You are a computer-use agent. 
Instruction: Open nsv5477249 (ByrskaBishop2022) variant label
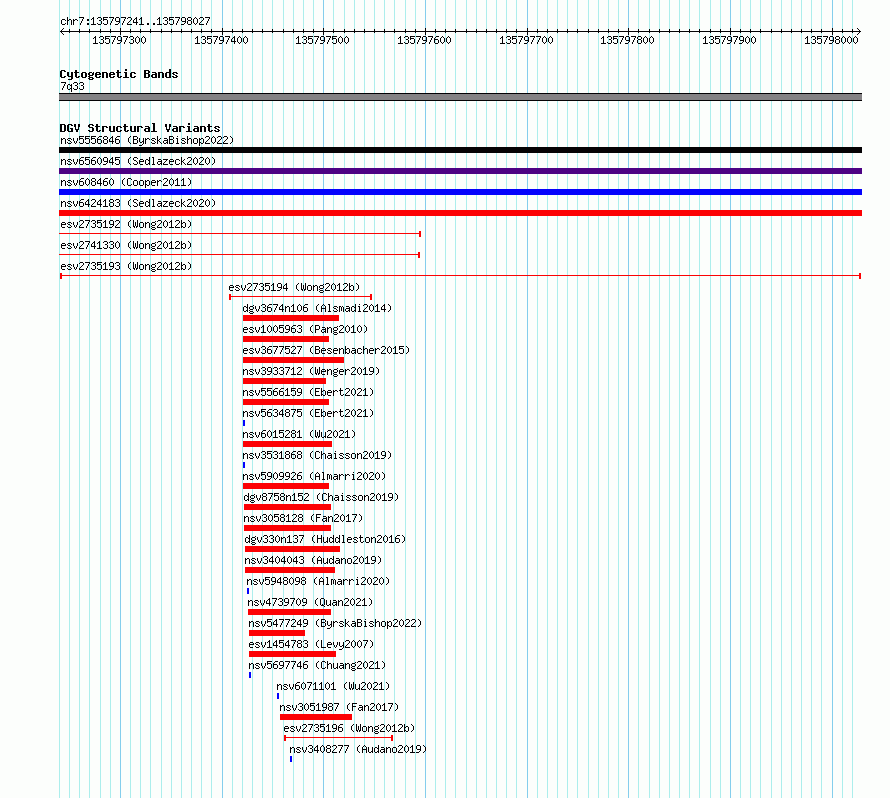[x=335, y=623]
